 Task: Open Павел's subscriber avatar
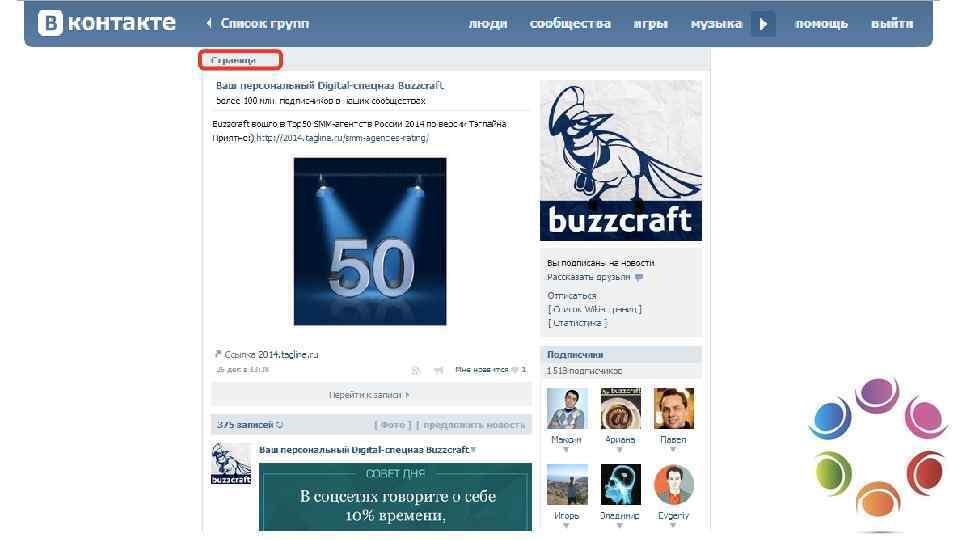pos(673,408)
